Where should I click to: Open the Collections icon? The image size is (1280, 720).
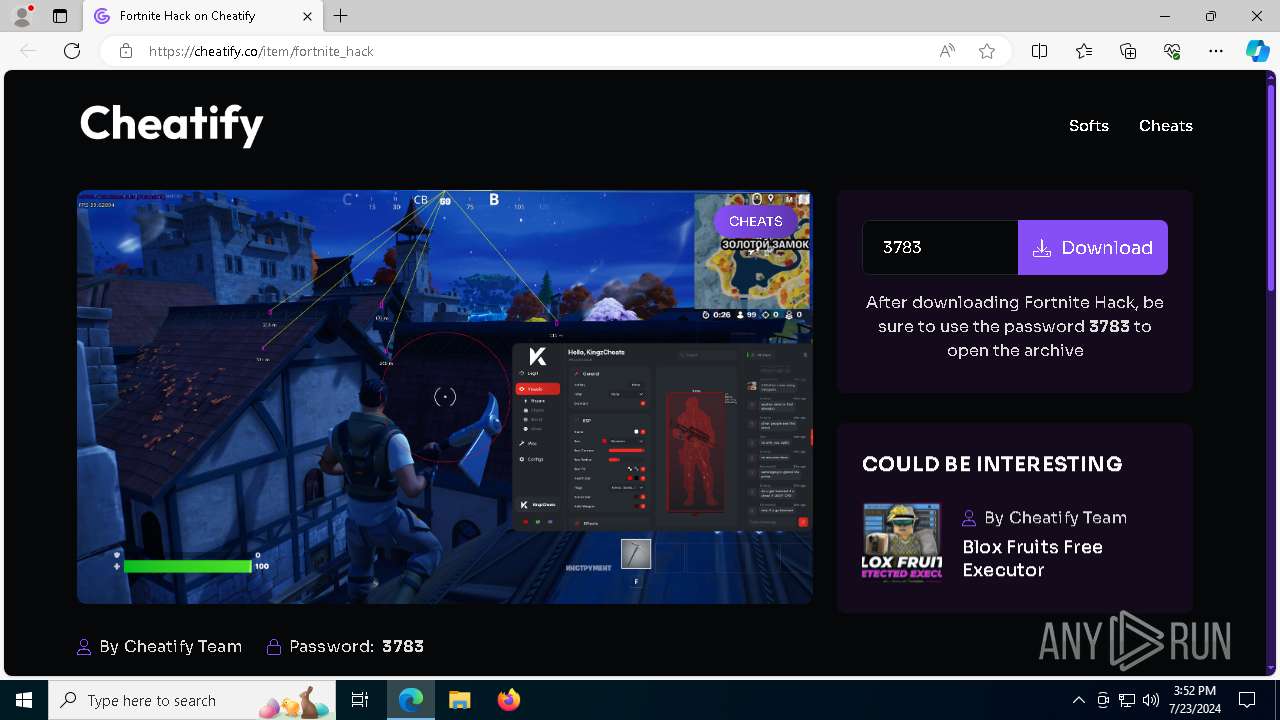click(1128, 51)
